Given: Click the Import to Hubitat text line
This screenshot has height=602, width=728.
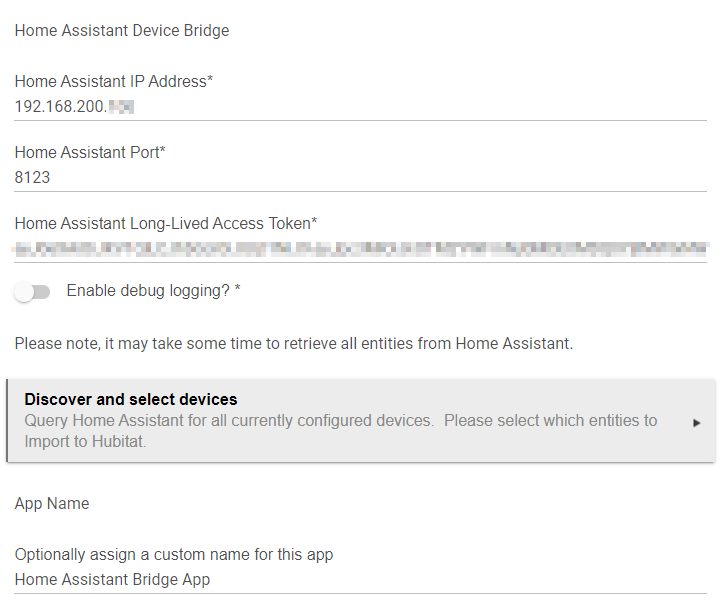Looking at the screenshot, I should coord(86,441).
